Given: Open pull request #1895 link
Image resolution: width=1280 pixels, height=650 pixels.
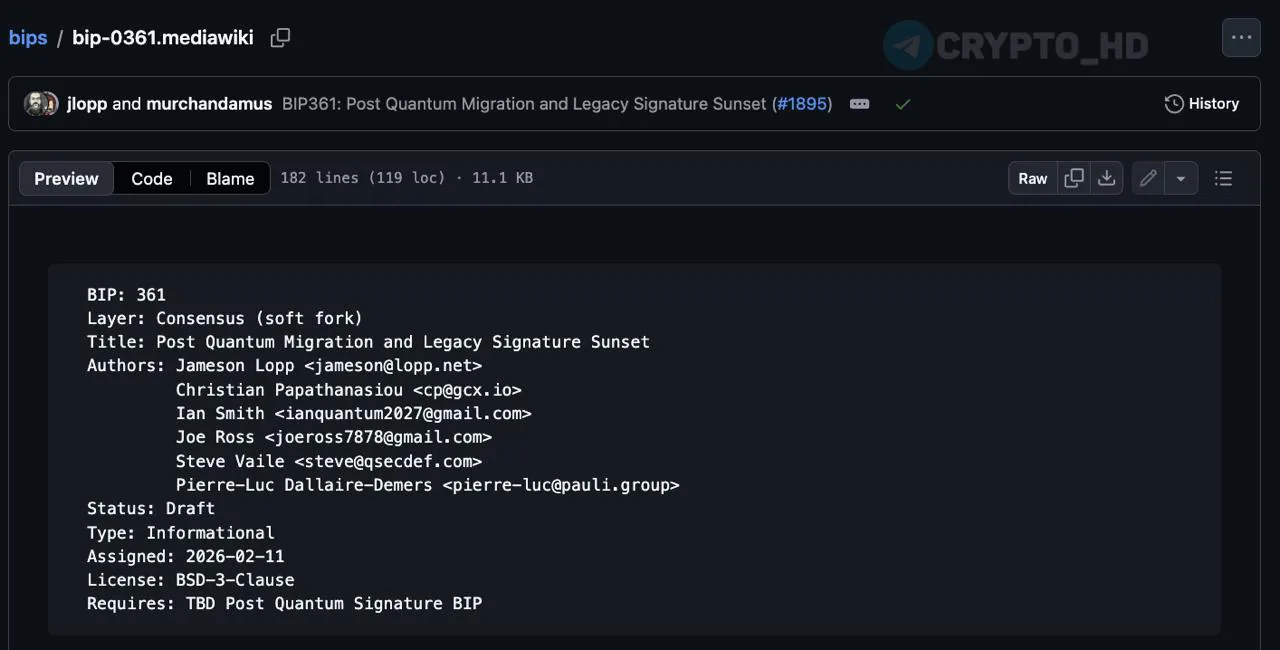Looking at the screenshot, I should coord(802,104).
